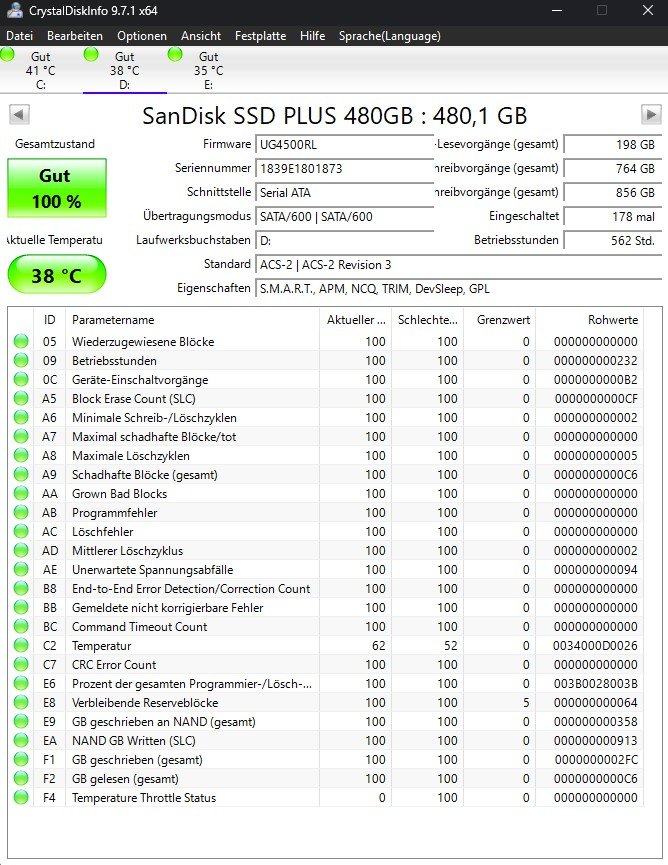
Task: Click status circle of Command Timeout Count row
Action: [x=21, y=627]
